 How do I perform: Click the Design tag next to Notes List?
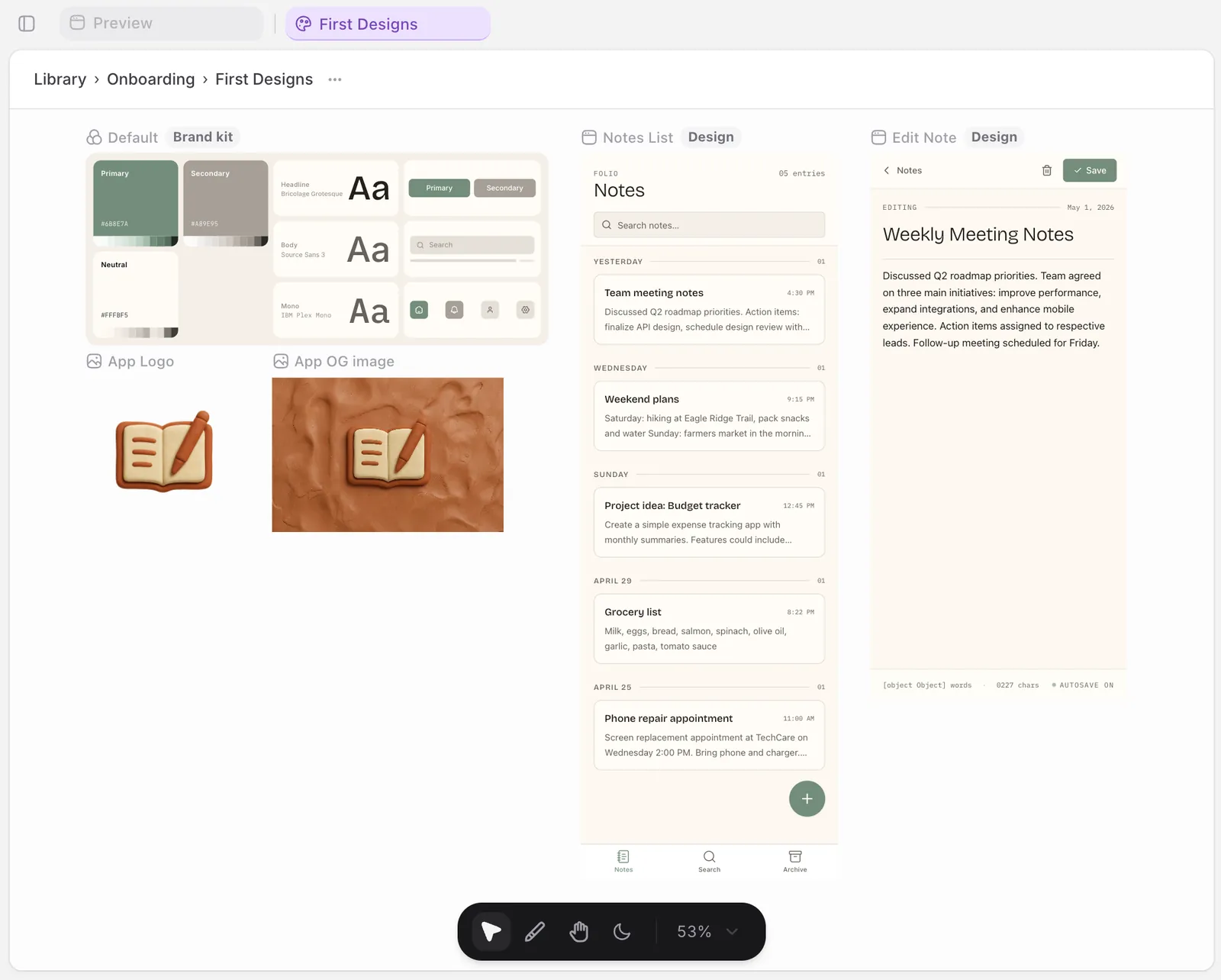710,137
